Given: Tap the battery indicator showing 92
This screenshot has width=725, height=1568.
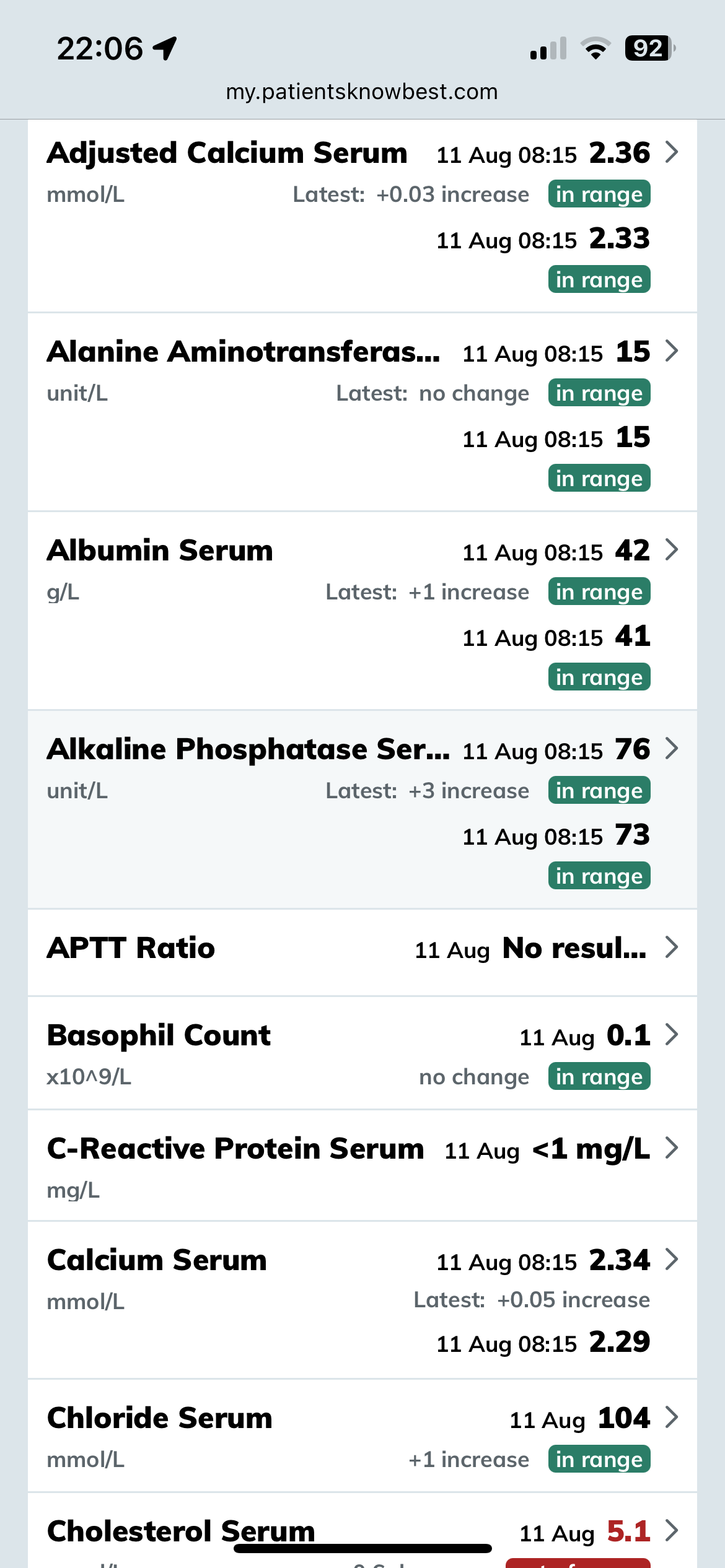Looking at the screenshot, I should pos(648,48).
